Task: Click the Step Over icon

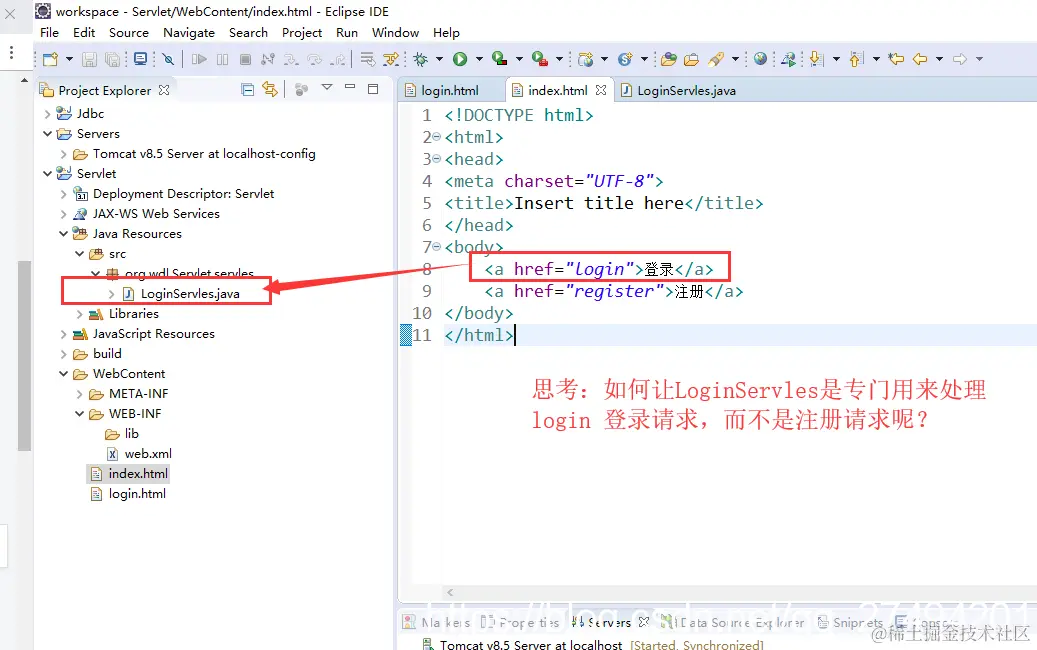Action: coord(314,60)
